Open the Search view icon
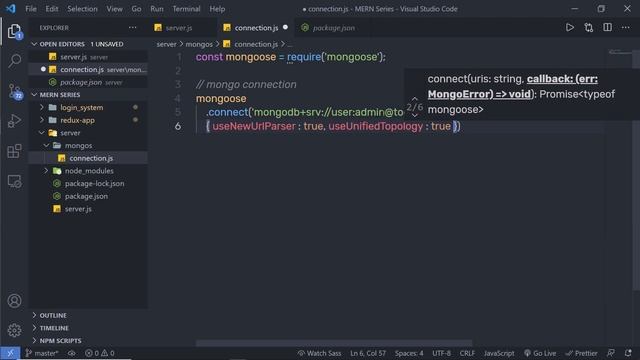Viewport: 640px width, 360px height. click(x=14, y=61)
